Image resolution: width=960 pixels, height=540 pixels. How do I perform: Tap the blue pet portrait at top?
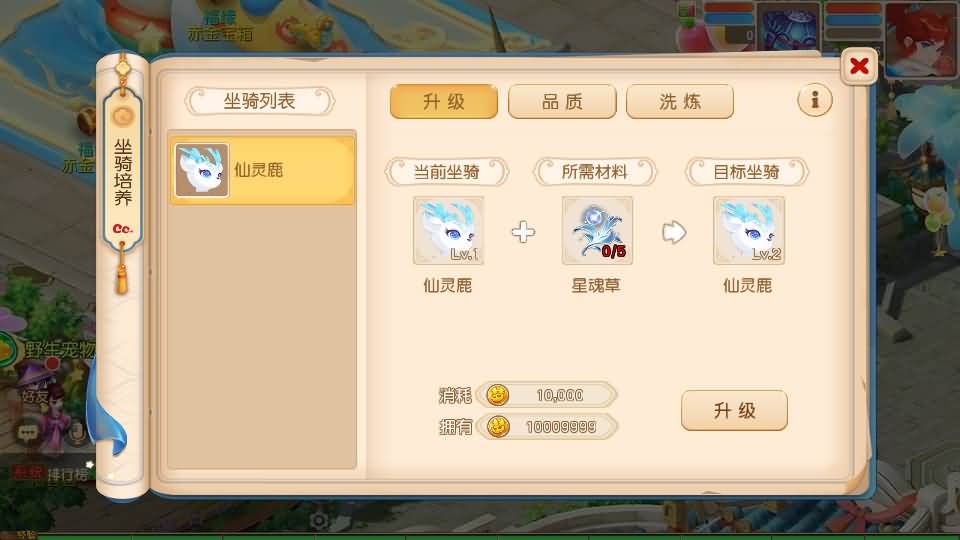coord(789,26)
